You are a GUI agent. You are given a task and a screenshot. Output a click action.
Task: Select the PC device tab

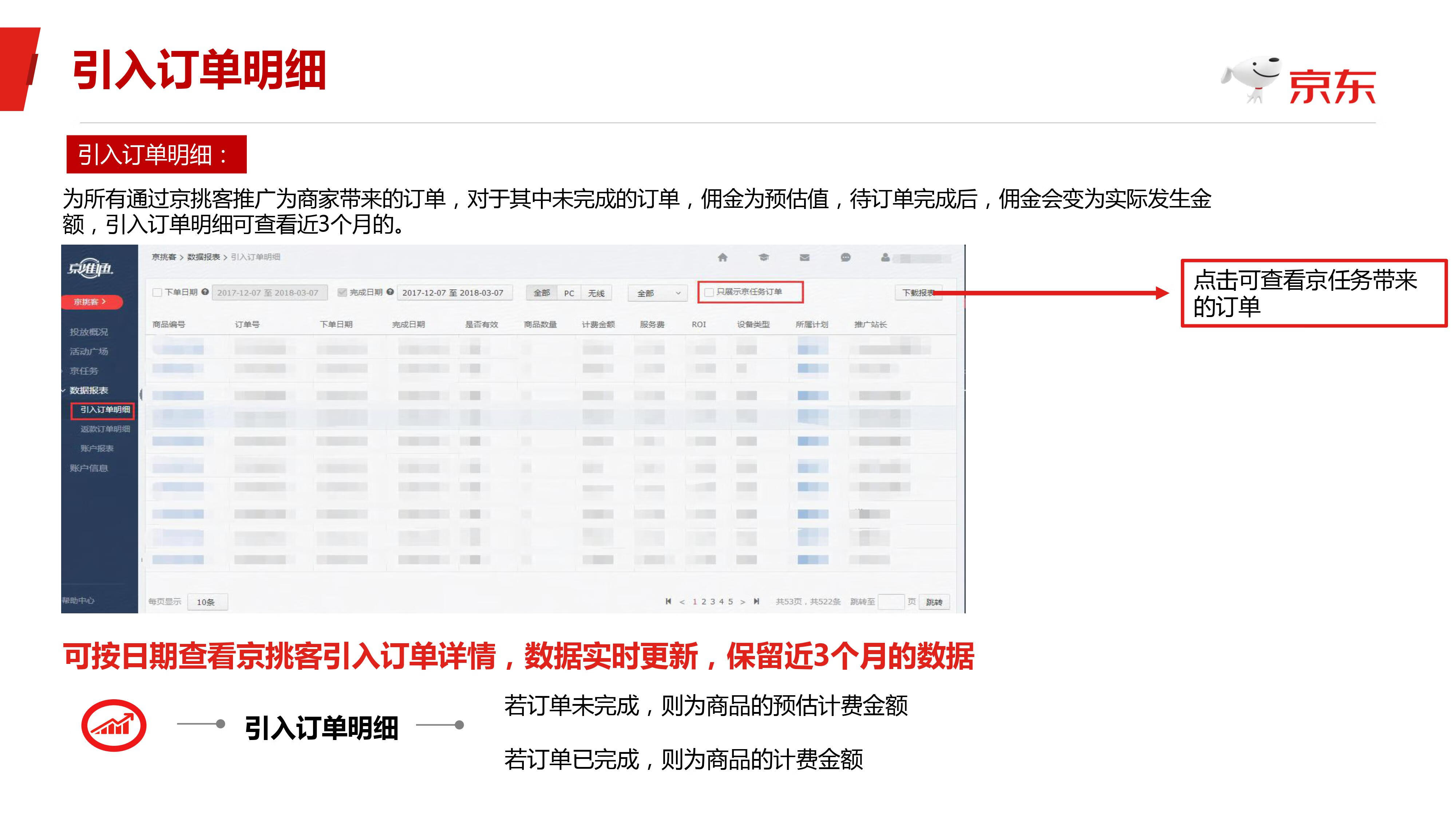[x=569, y=293]
